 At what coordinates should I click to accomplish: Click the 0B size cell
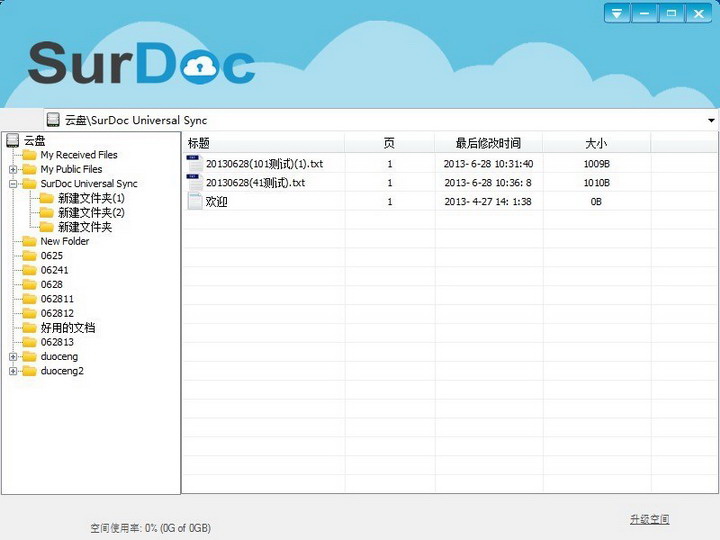click(596, 202)
